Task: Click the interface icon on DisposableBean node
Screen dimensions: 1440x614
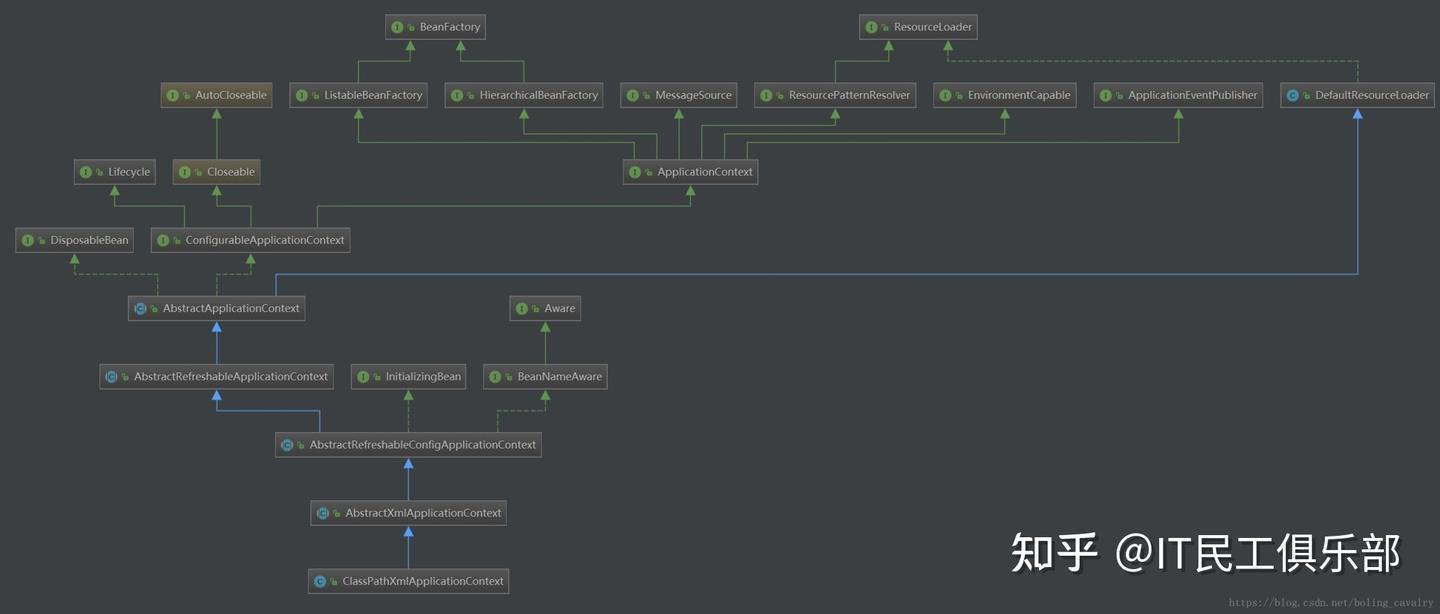Action: click(x=27, y=240)
